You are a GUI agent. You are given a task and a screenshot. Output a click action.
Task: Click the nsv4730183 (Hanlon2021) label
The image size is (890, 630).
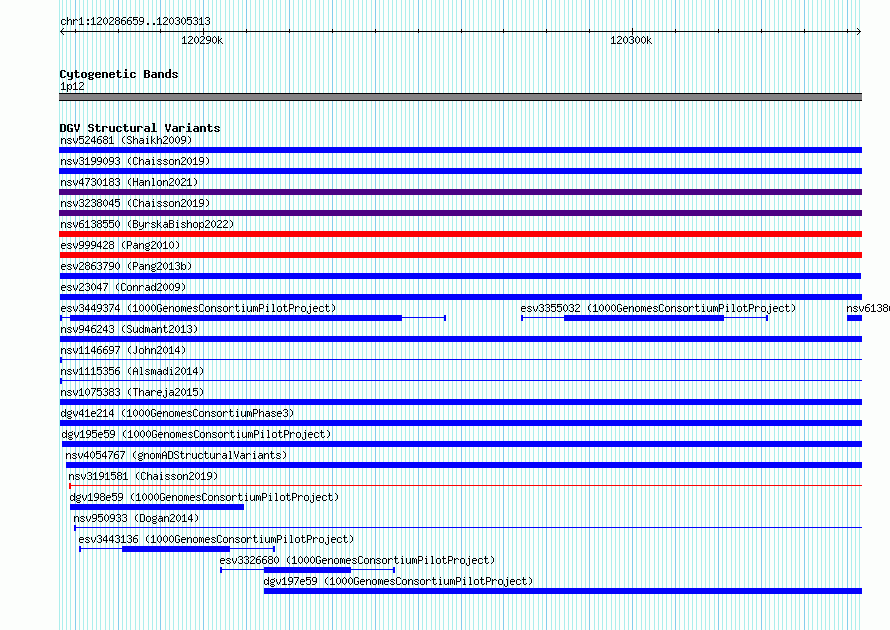tap(129, 182)
